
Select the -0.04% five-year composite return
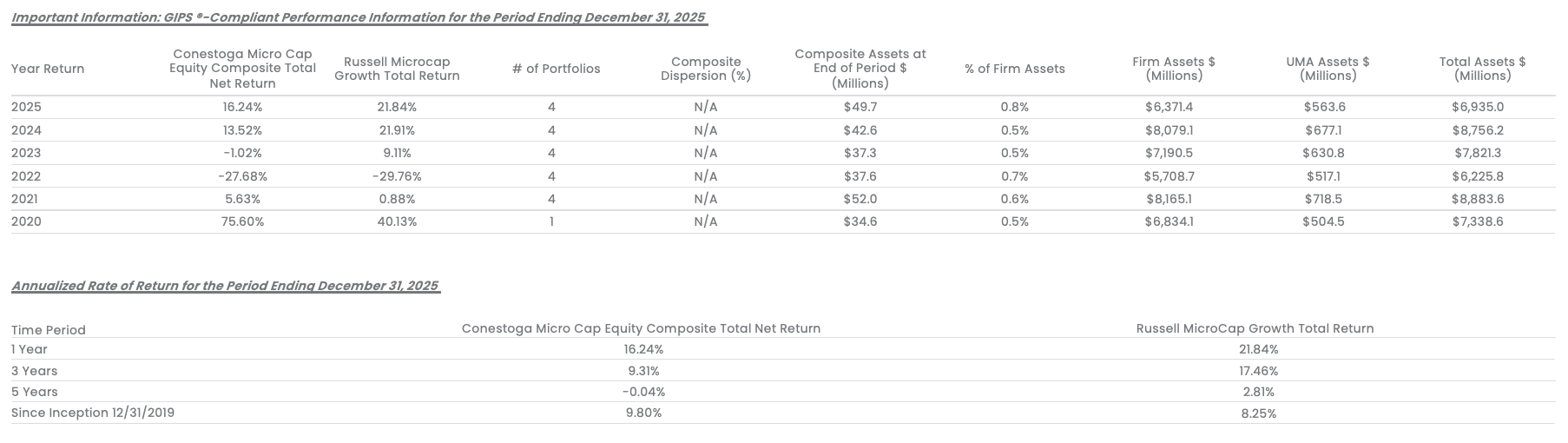pos(643,392)
